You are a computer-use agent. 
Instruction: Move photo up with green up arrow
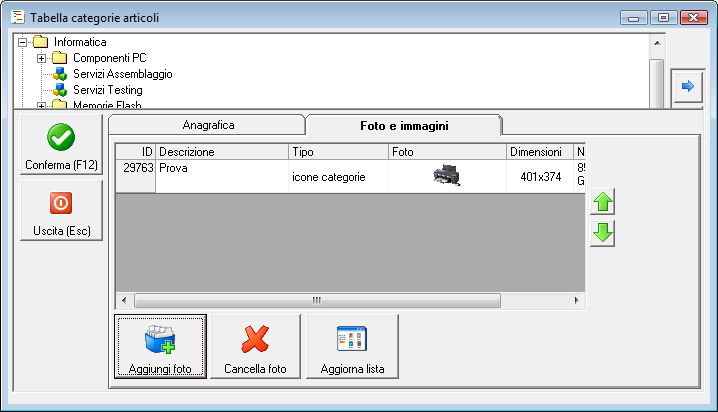pyautogui.click(x=603, y=202)
